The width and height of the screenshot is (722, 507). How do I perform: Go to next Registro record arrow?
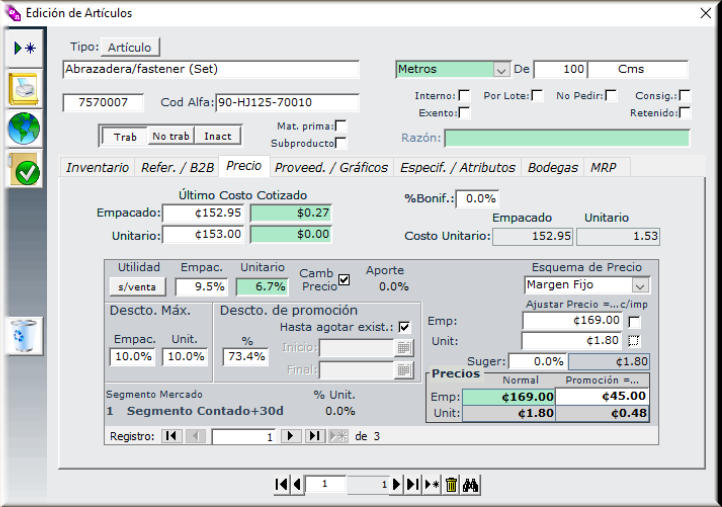(x=291, y=436)
